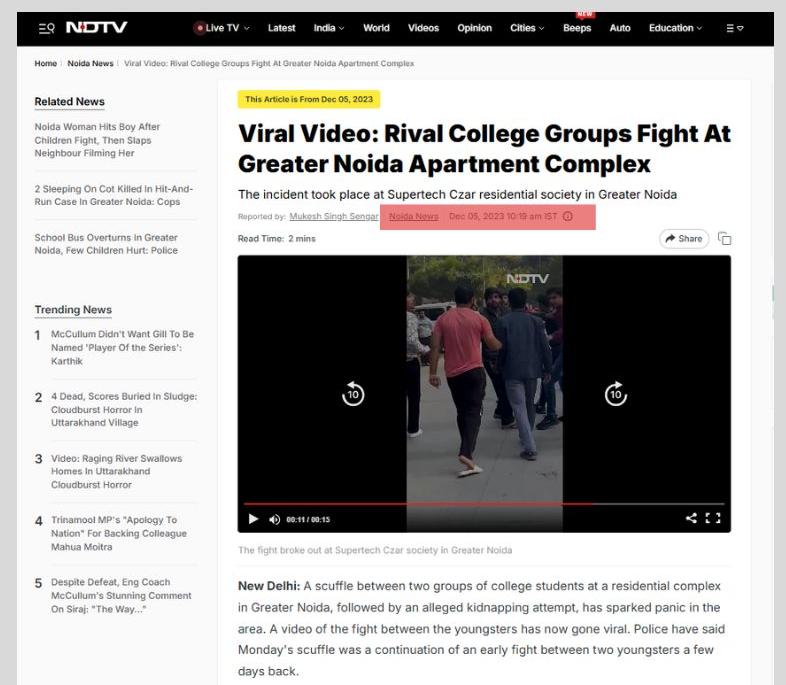Image resolution: width=786 pixels, height=685 pixels.
Task: Rewind the video 10 seconds
Action: click(x=353, y=393)
